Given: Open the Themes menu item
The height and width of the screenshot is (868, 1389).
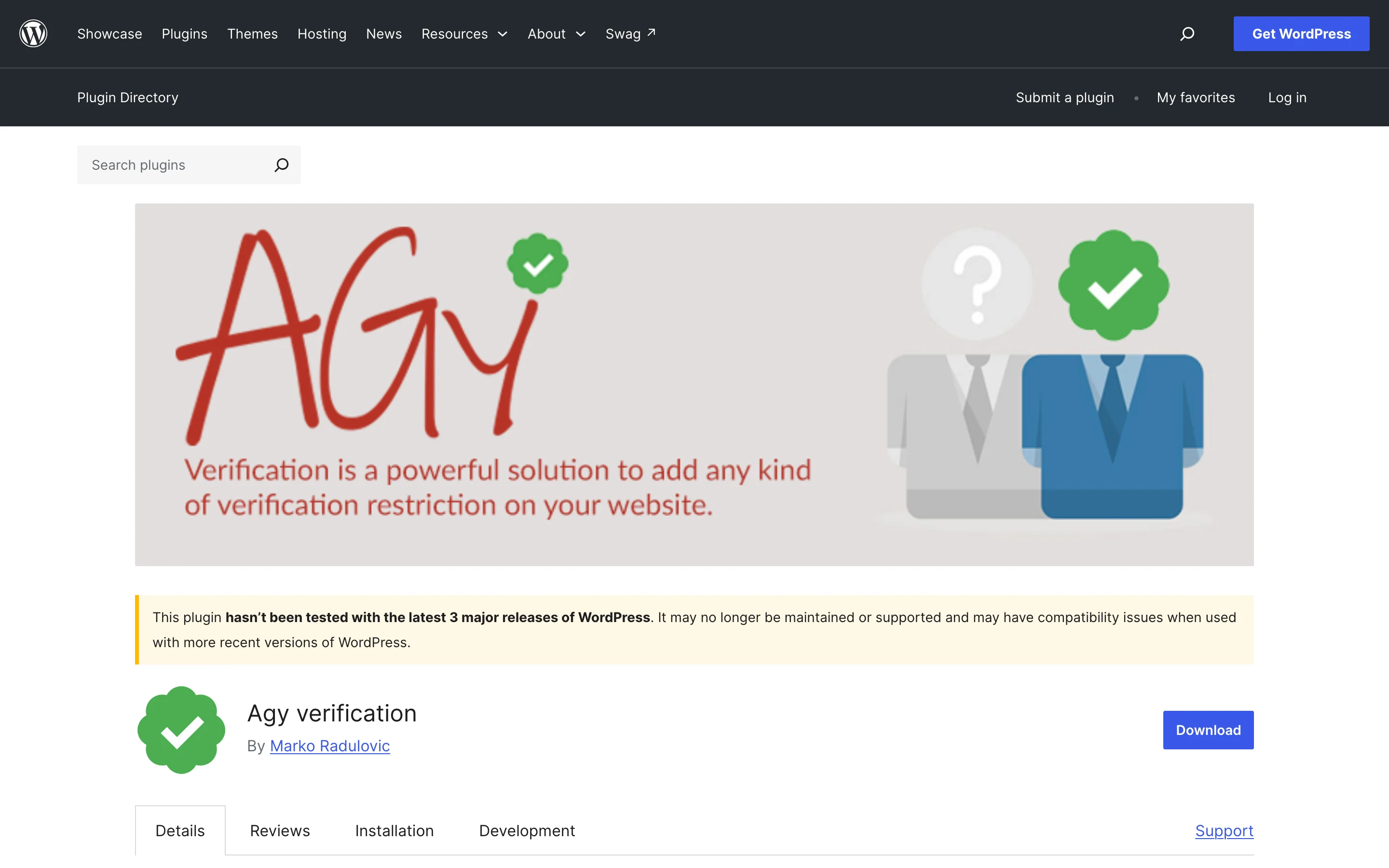Looking at the screenshot, I should pyautogui.click(x=252, y=34).
